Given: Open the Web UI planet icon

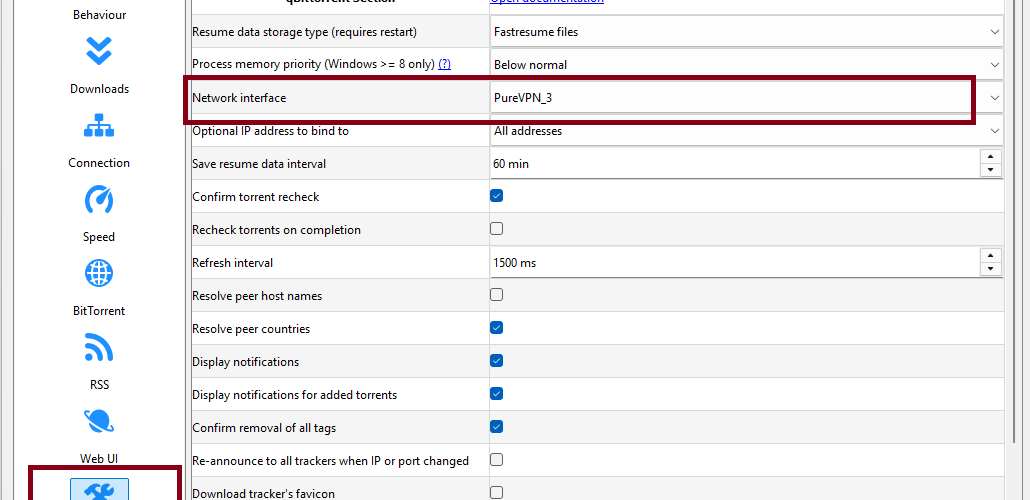Looking at the screenshot, I should tap(99, 421).
